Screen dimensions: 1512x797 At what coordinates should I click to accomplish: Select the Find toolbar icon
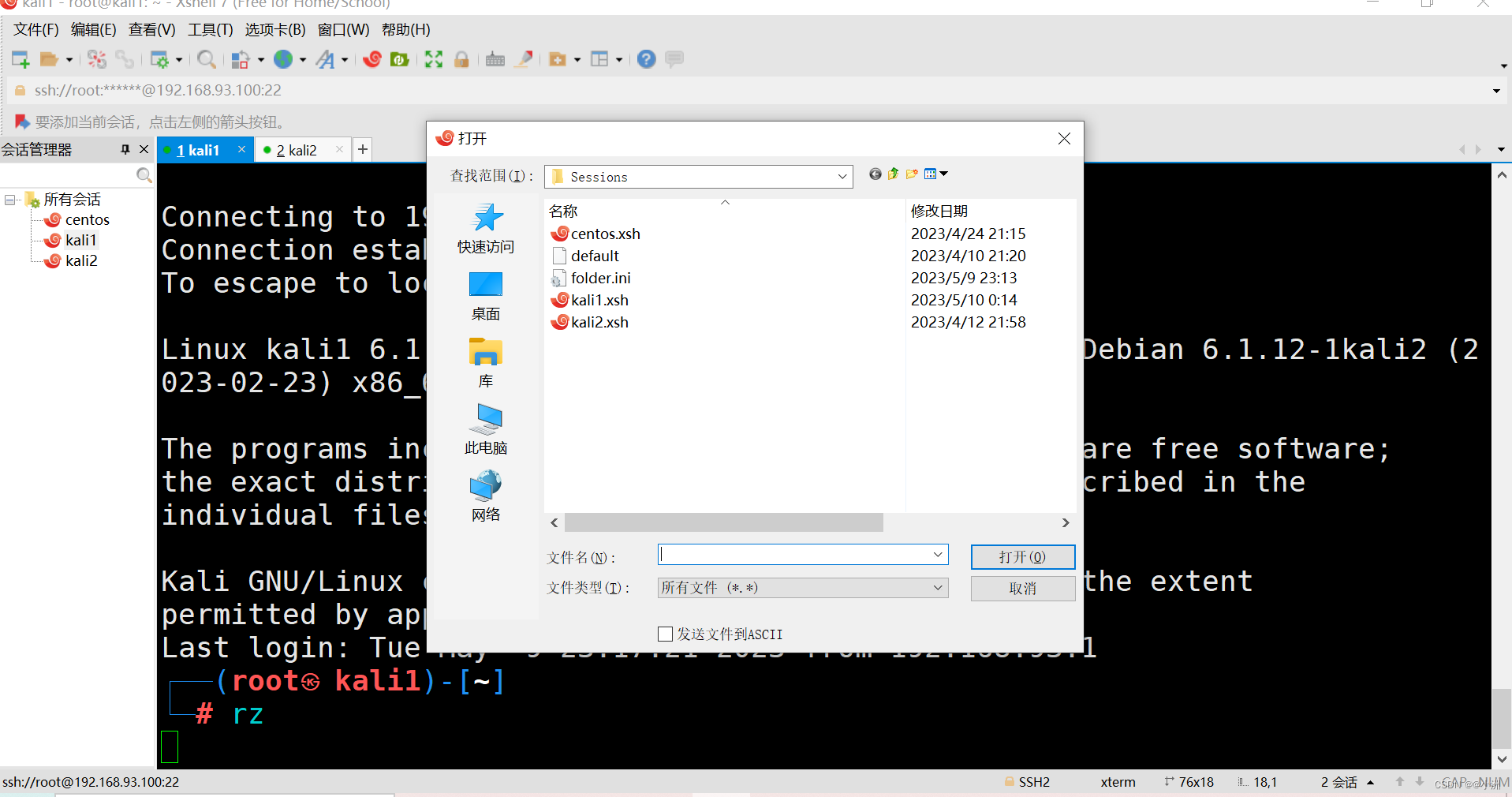tap(207, 58)
